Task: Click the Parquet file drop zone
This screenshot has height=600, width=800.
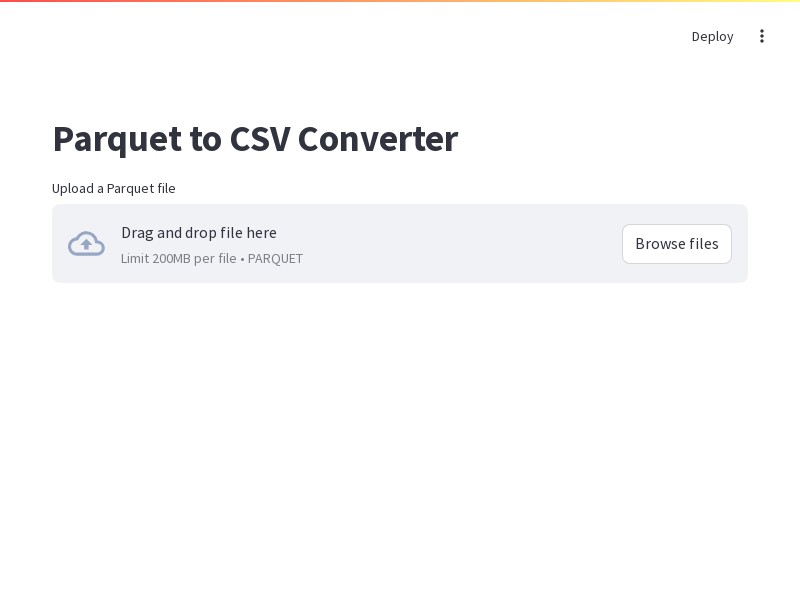Action: (399, 243)
